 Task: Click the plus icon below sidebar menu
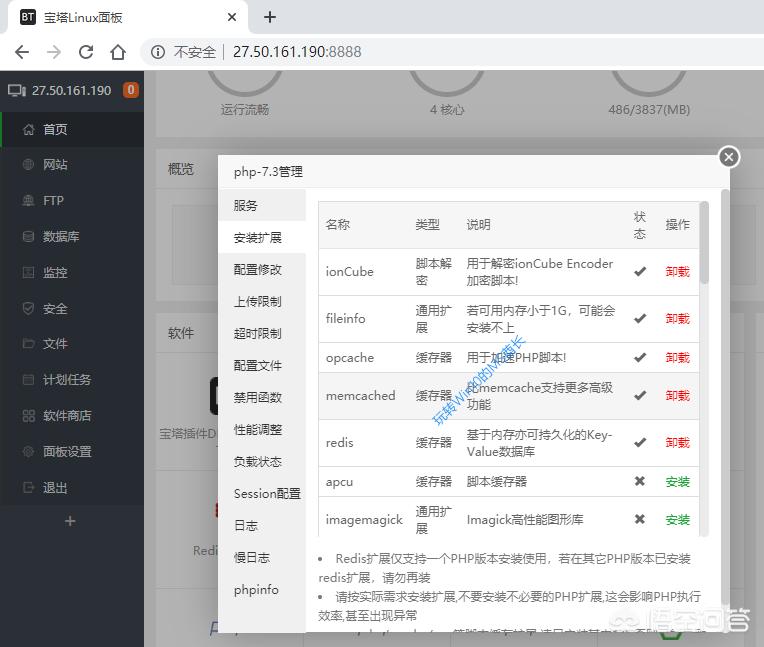tap(70, 521)
